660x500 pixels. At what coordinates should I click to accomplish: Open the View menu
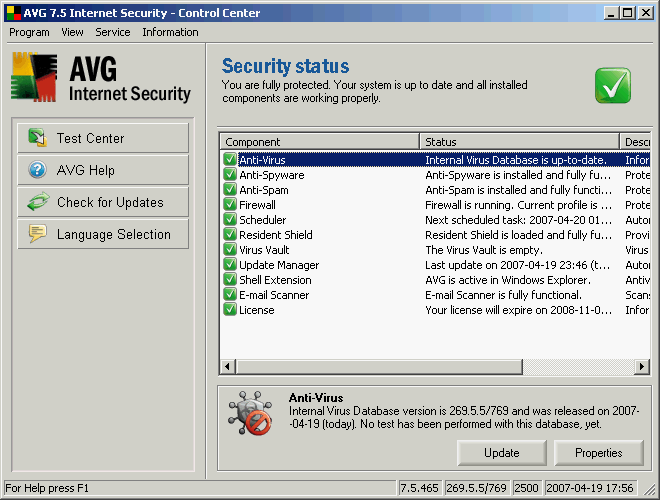coord(72,32)
